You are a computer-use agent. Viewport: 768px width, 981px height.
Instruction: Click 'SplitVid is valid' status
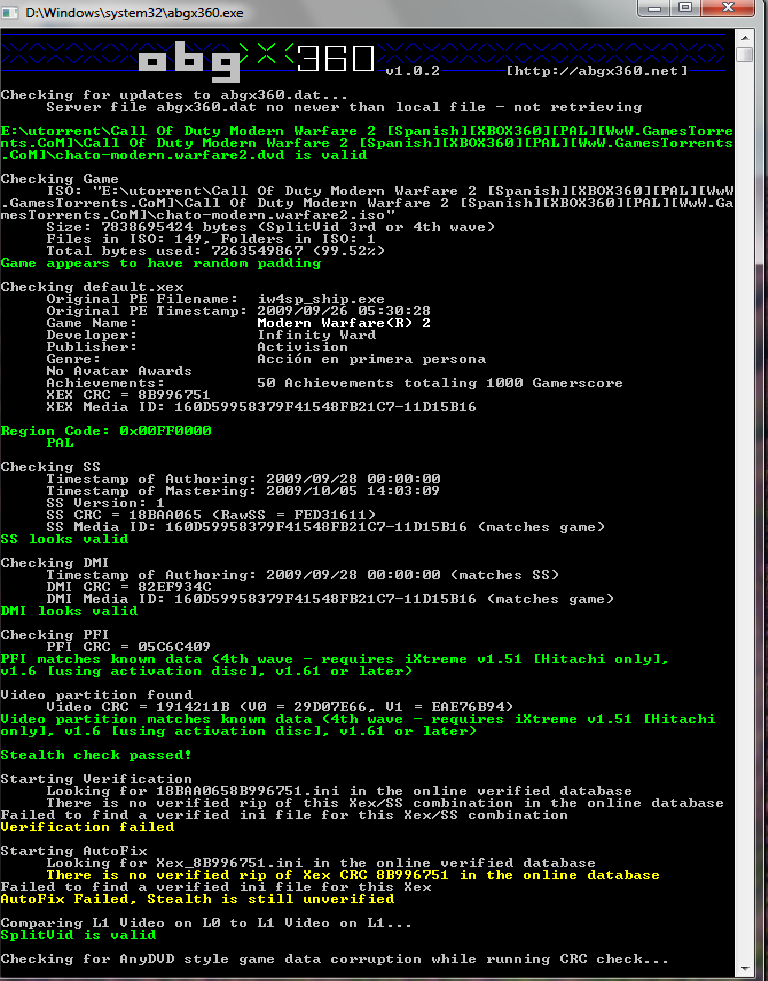tap(78, 935)
